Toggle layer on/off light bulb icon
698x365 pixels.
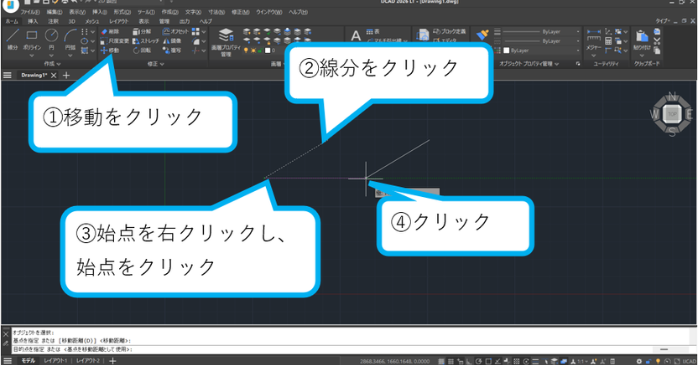(x=246, y=50)
